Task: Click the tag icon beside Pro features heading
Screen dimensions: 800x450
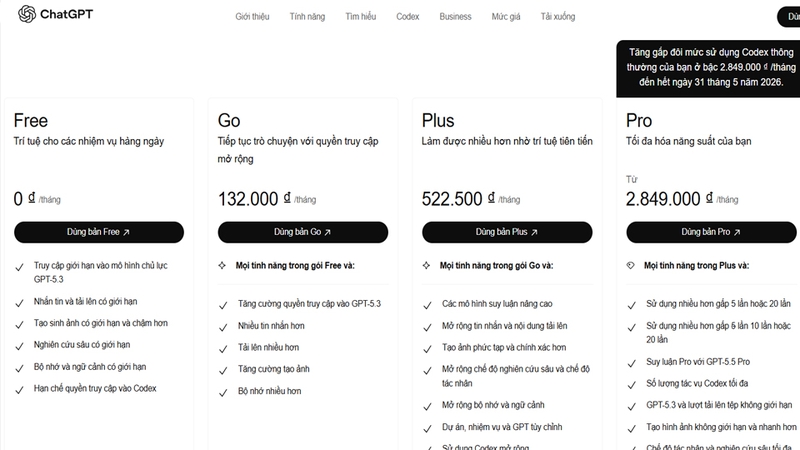Action: point(631,265)
